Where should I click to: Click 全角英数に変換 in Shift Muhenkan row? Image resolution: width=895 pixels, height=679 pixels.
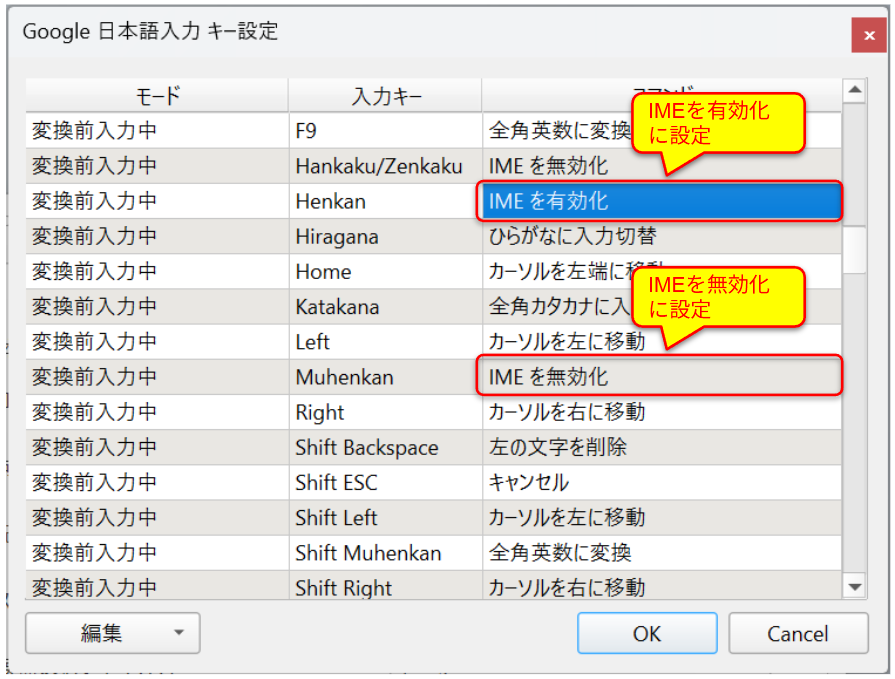[662, 553]
